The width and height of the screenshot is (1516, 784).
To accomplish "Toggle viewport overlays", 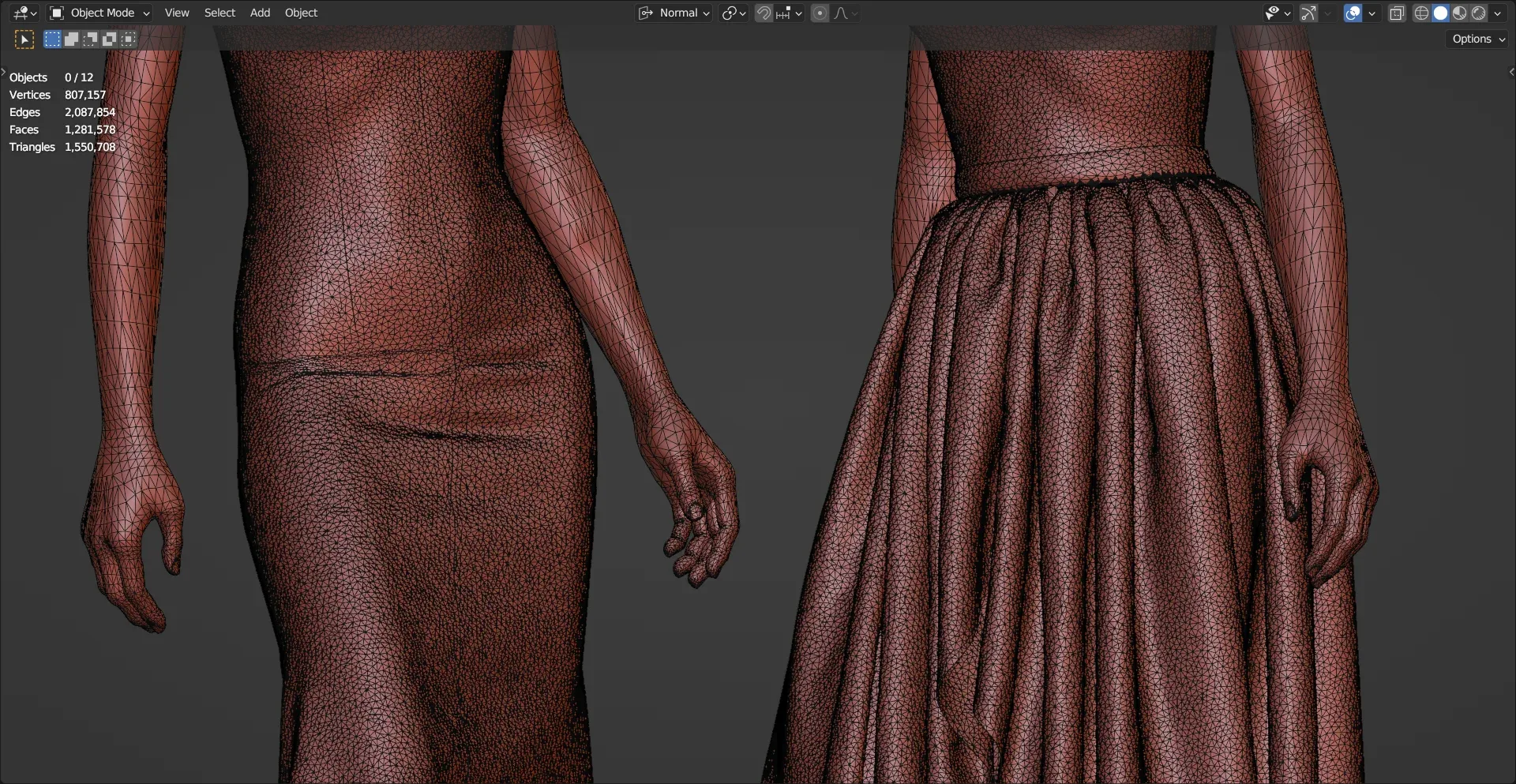I will [x=1353, y=13].
